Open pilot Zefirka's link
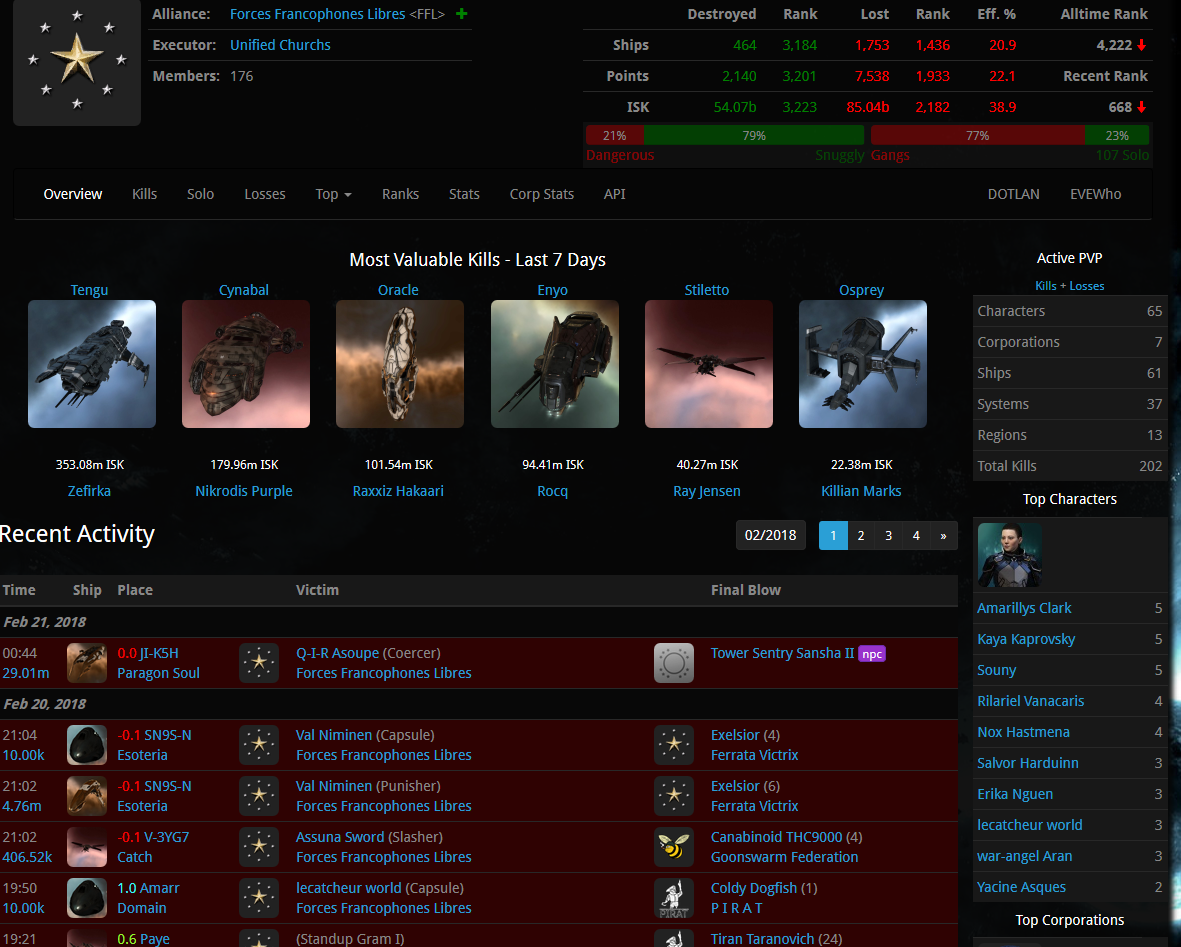 tap(90, 491)
